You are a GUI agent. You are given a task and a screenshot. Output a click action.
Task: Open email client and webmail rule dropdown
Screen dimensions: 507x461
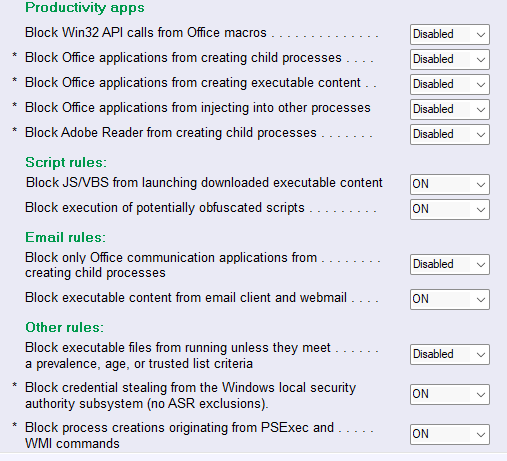click(450, 299)
